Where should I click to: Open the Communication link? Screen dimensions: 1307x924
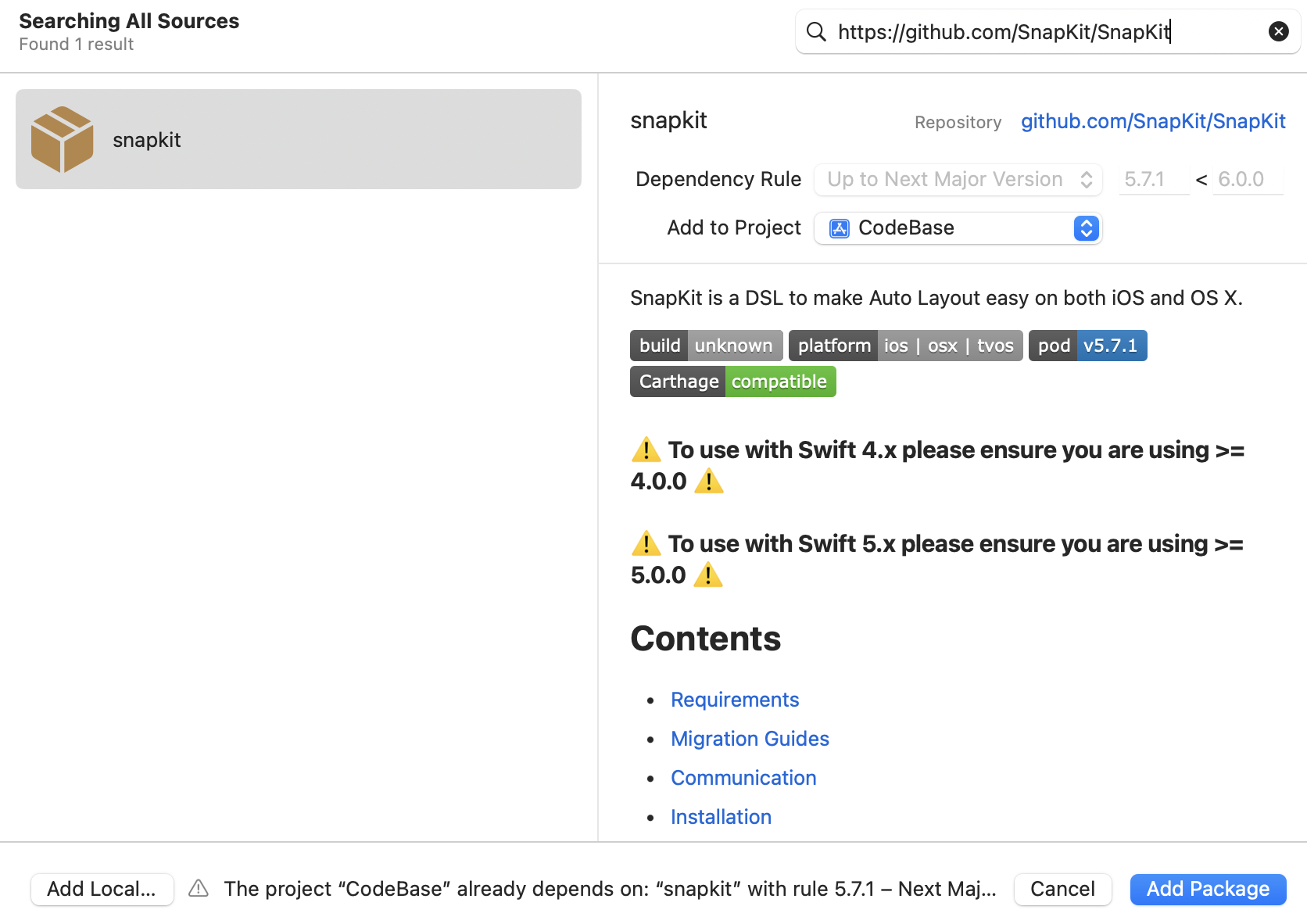743,778
